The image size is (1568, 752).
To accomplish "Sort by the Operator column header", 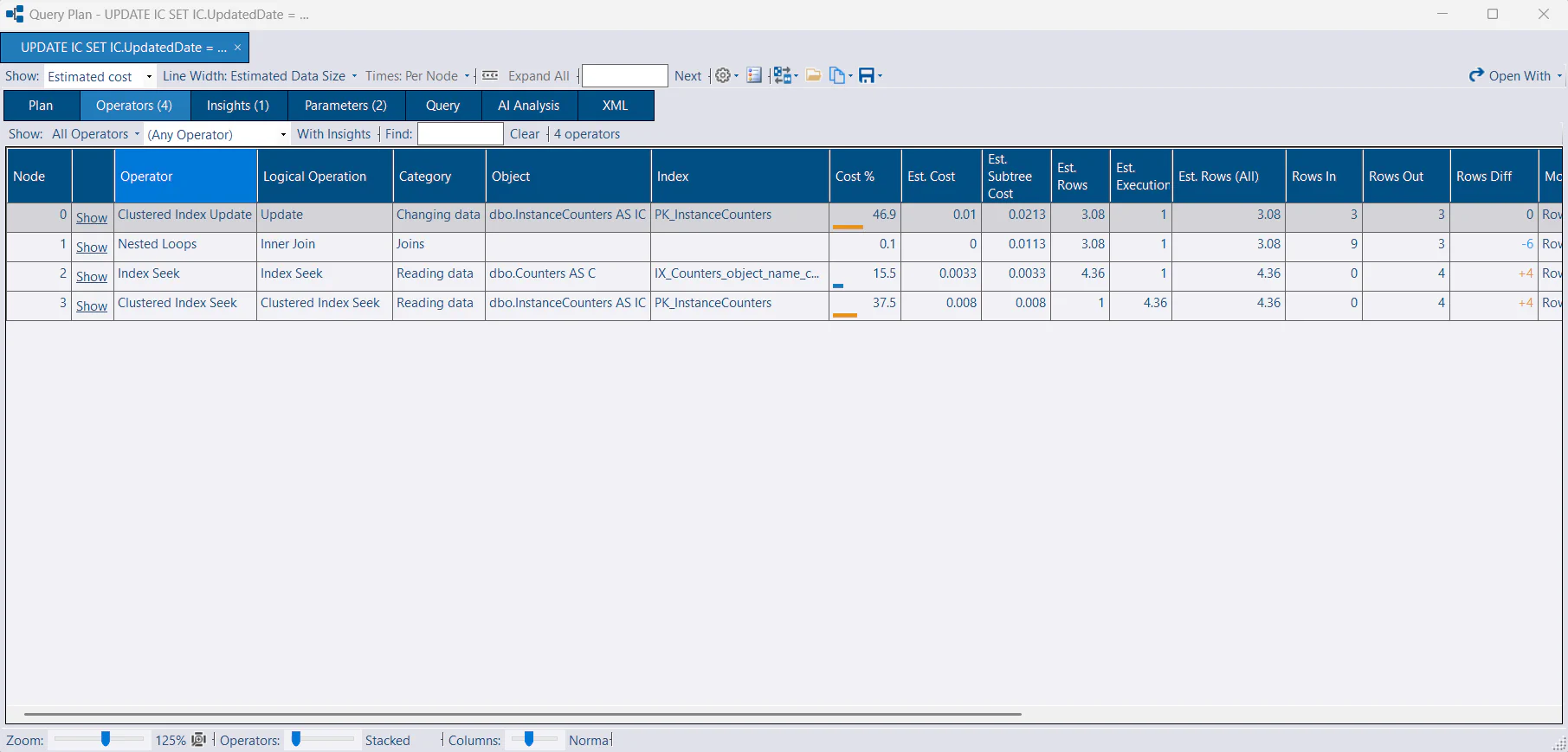I will pos(185,177).
